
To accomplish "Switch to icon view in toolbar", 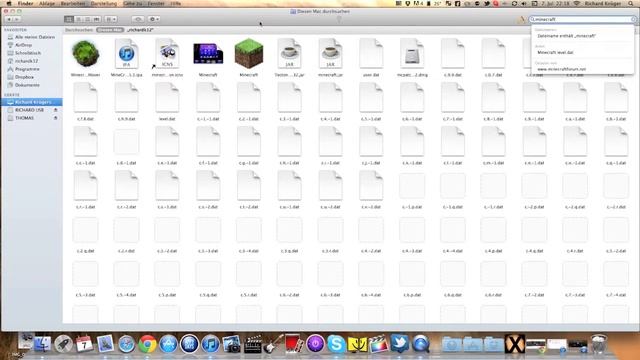I will point(69,19).
